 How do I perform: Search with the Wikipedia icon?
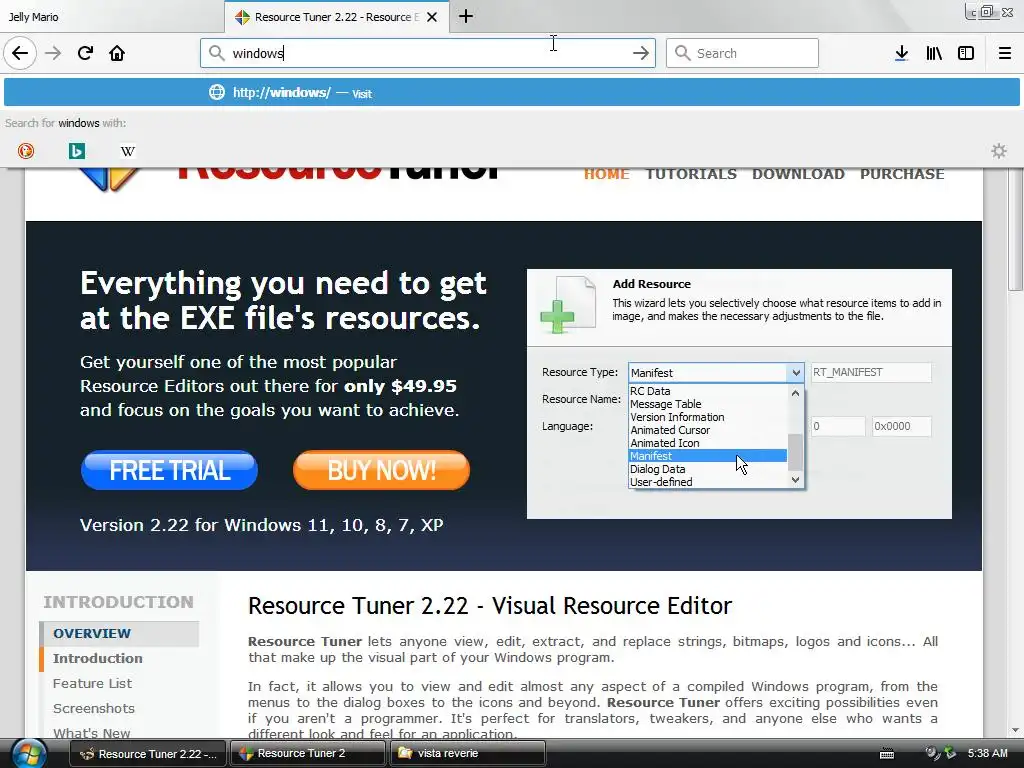pos(128,151)
